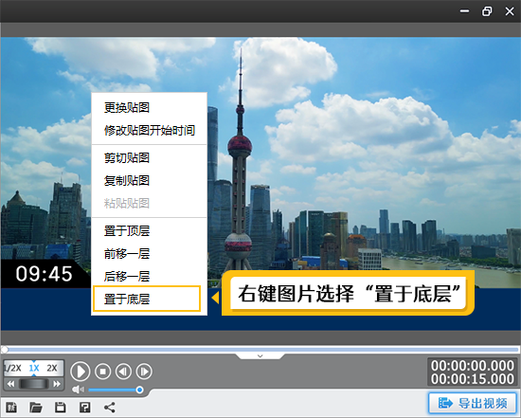Start playback with the play button
The height and width of the screenshot is (418, 521).
click(80, 371)
